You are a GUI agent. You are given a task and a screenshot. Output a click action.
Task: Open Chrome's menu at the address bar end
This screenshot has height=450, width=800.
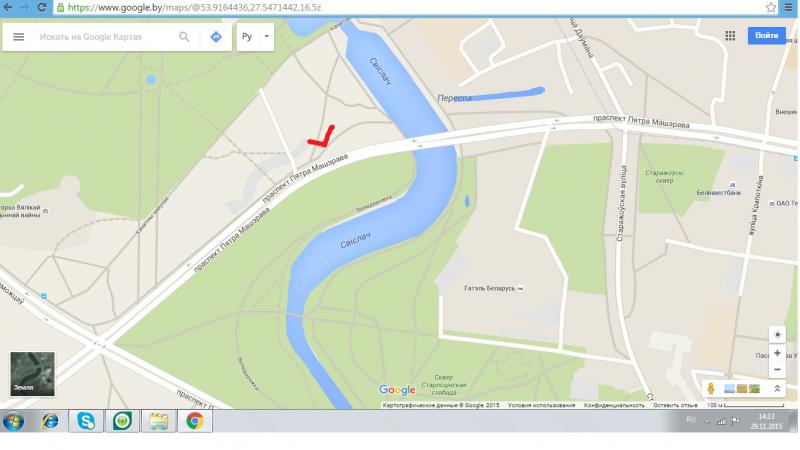789,8
